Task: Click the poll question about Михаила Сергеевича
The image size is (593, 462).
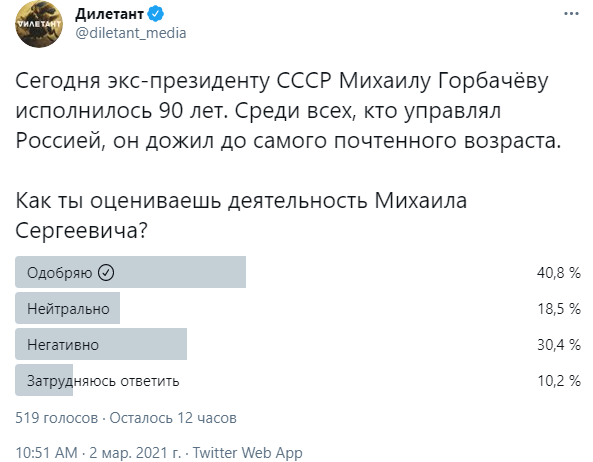Action: (241, 215)
